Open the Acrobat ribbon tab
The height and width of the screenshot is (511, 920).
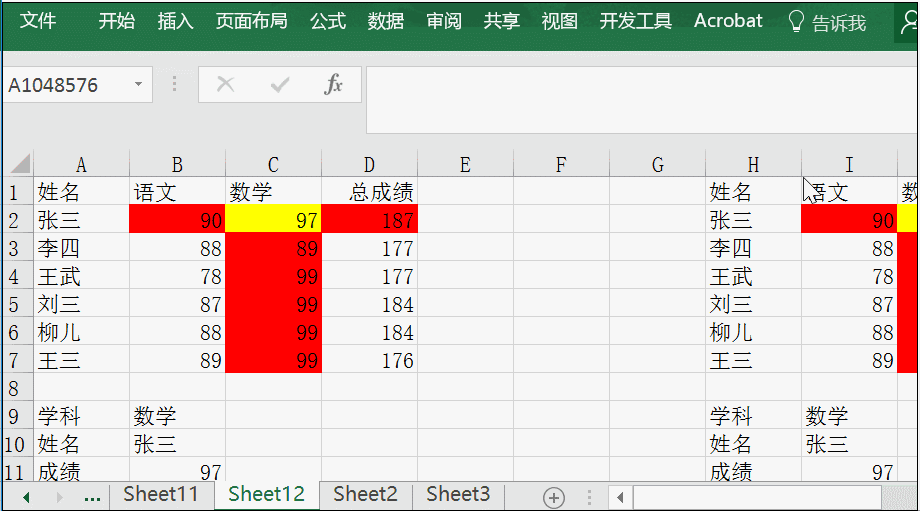coord(728,21)
